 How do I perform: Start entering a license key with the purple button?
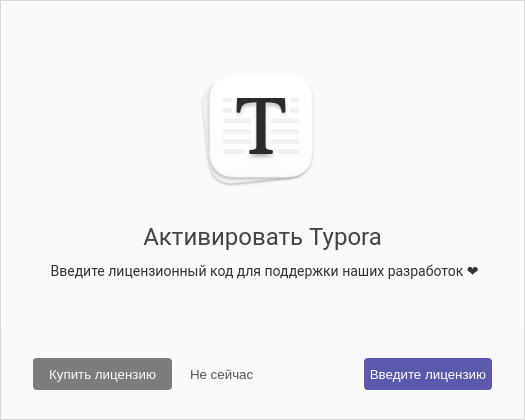coord(428,374)
